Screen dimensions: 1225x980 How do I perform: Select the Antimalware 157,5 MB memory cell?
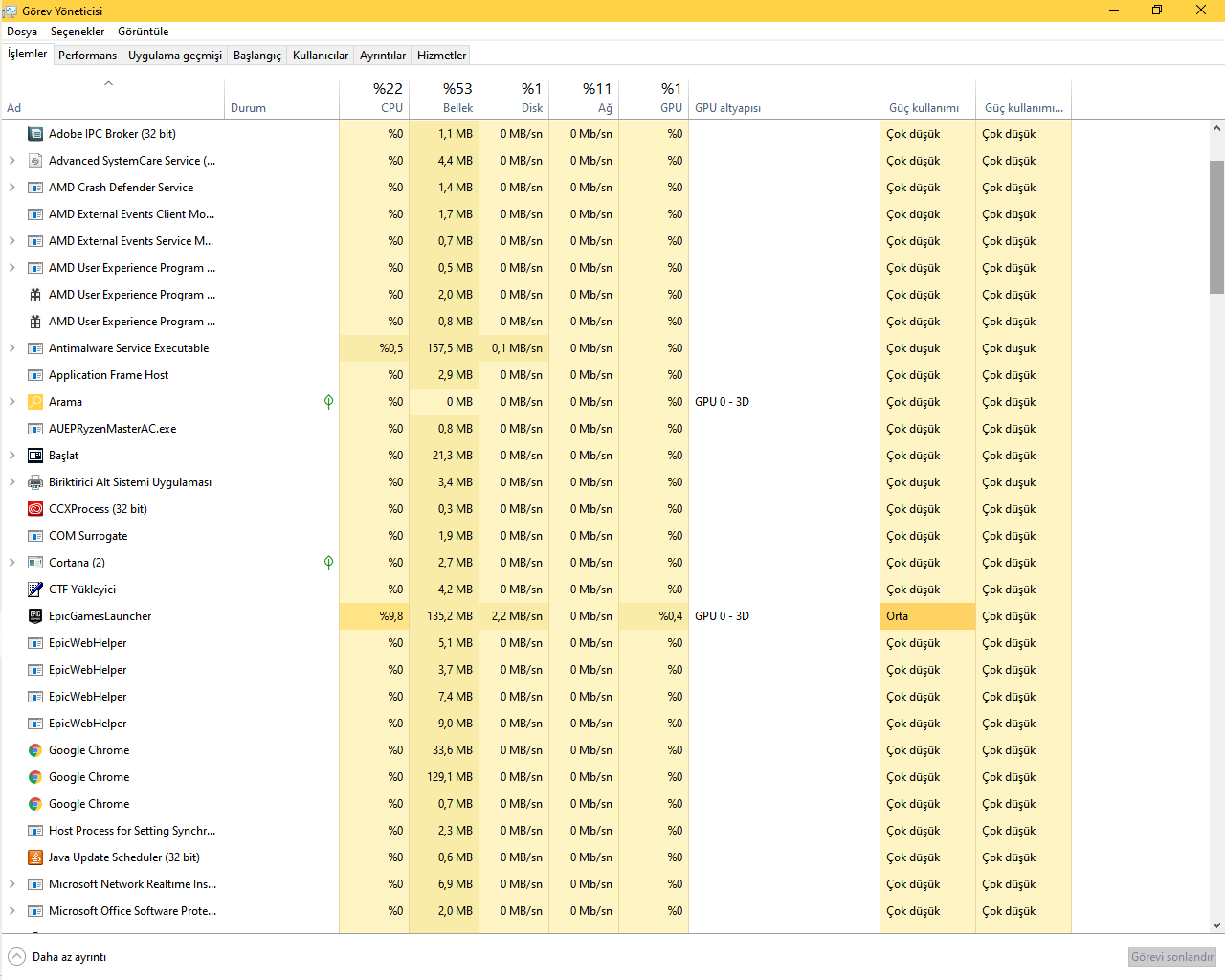click(444, 348)
